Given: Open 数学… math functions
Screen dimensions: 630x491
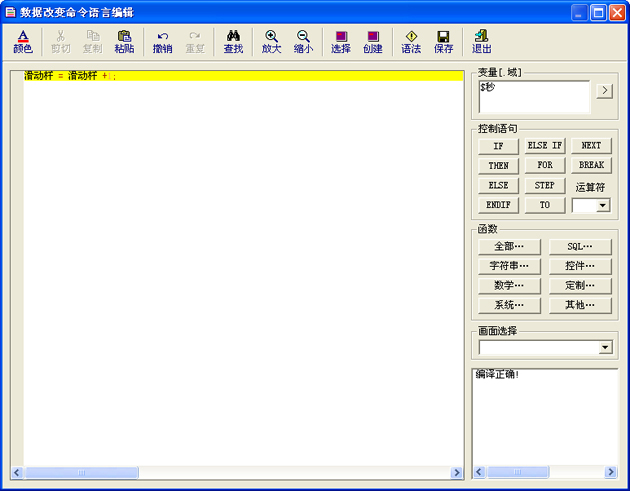Looking at the screenshot, I should 509,286.
